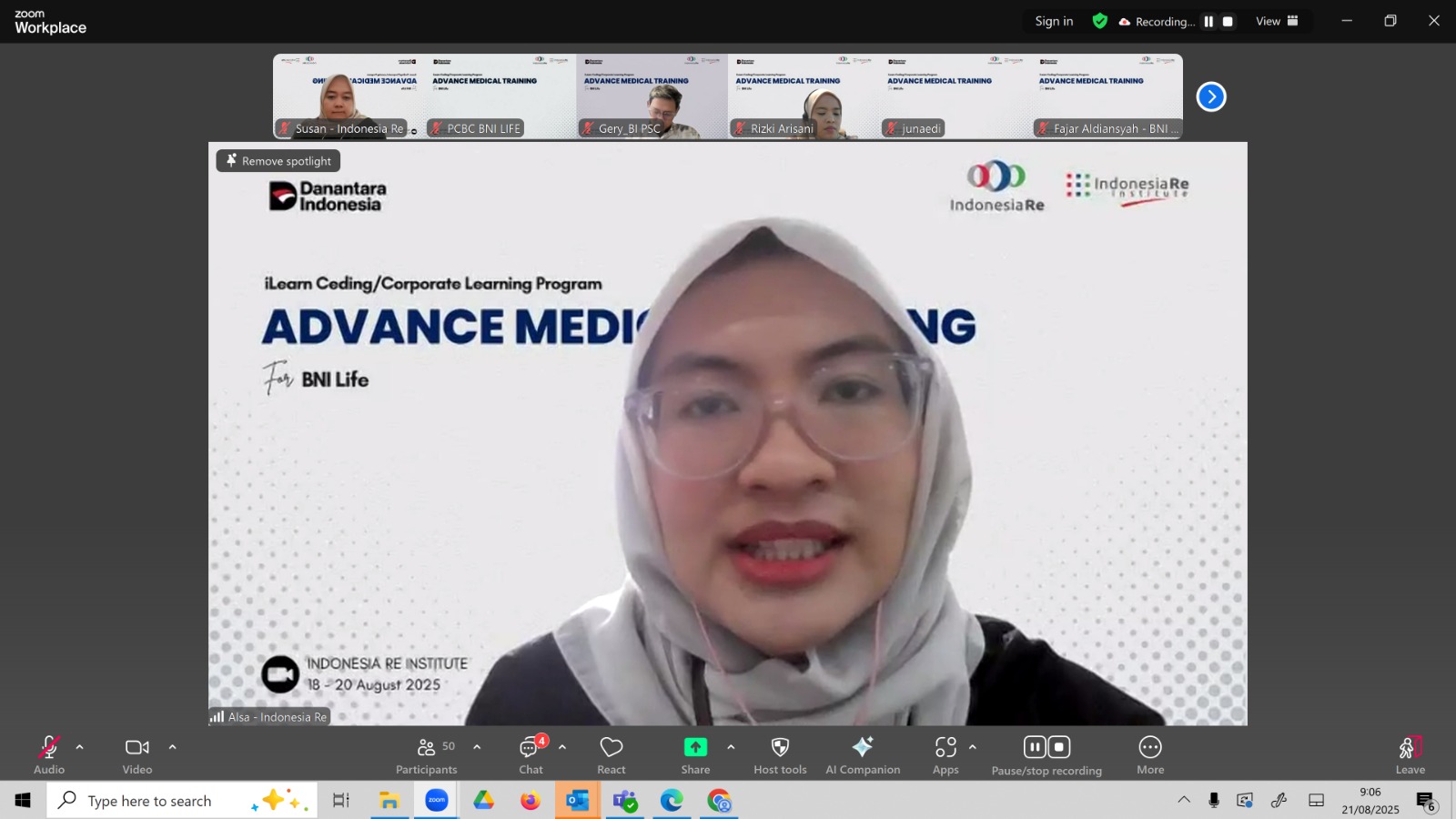Leave the meeting

pos(1410,754)
